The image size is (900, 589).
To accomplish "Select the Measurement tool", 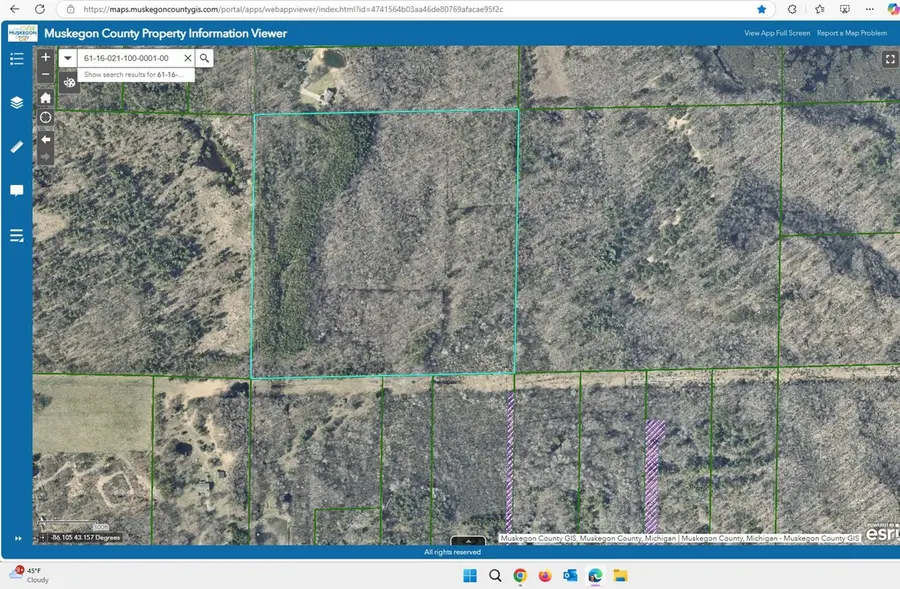I will (16, 147).
